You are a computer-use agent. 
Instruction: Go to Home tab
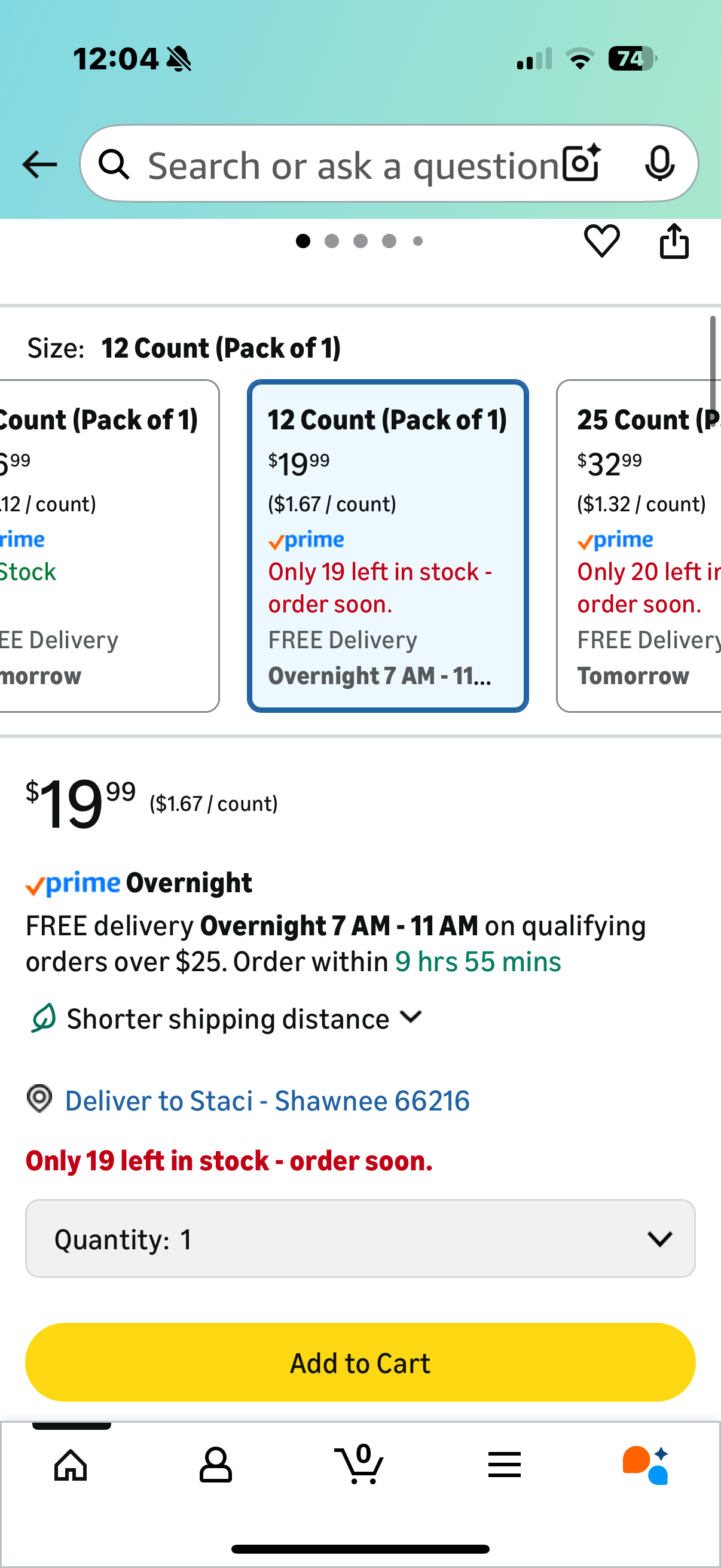pyautogui.click(x=71, y=1466)
